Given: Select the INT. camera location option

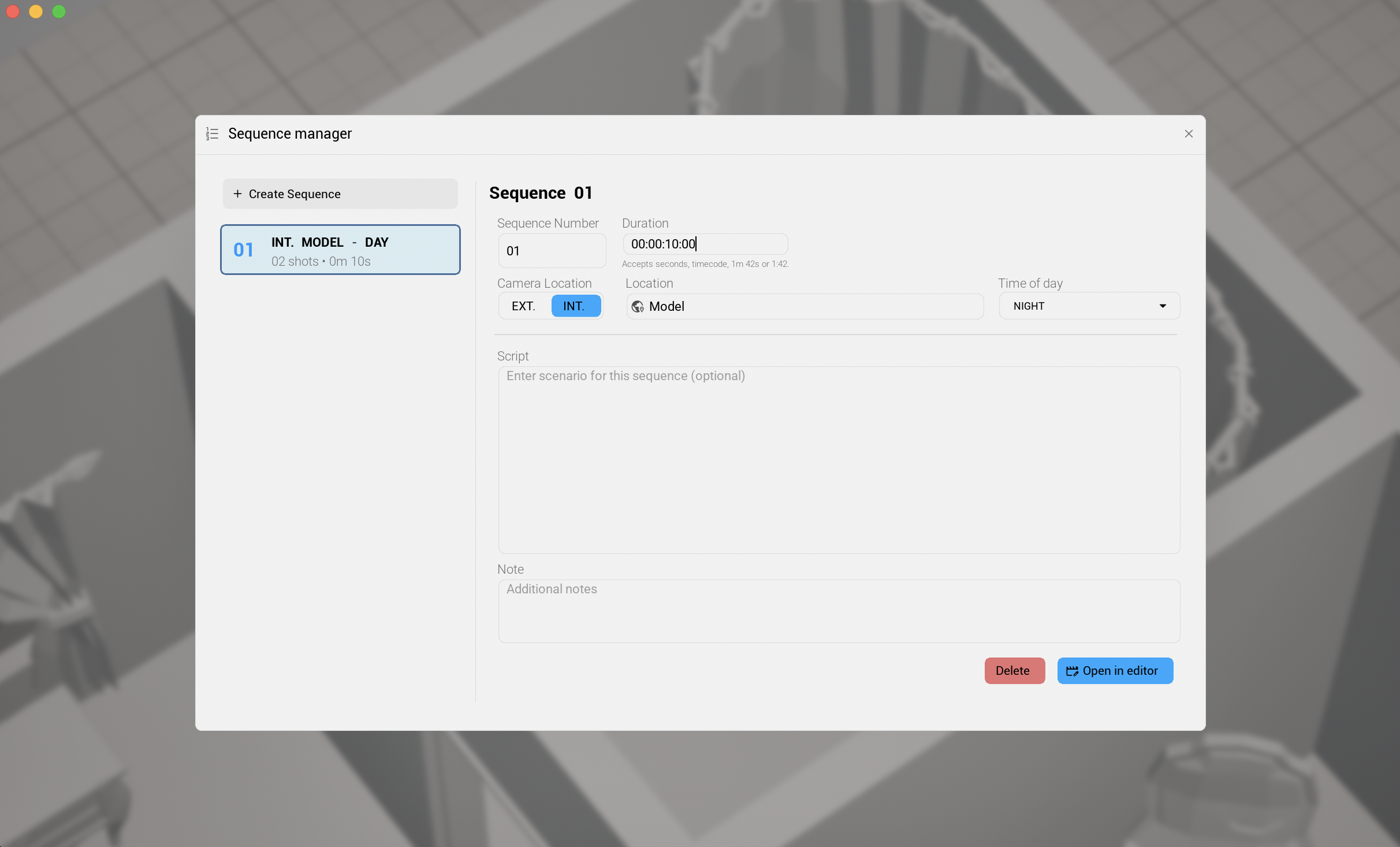Looking at the screenshot, I should pos(575,306).
